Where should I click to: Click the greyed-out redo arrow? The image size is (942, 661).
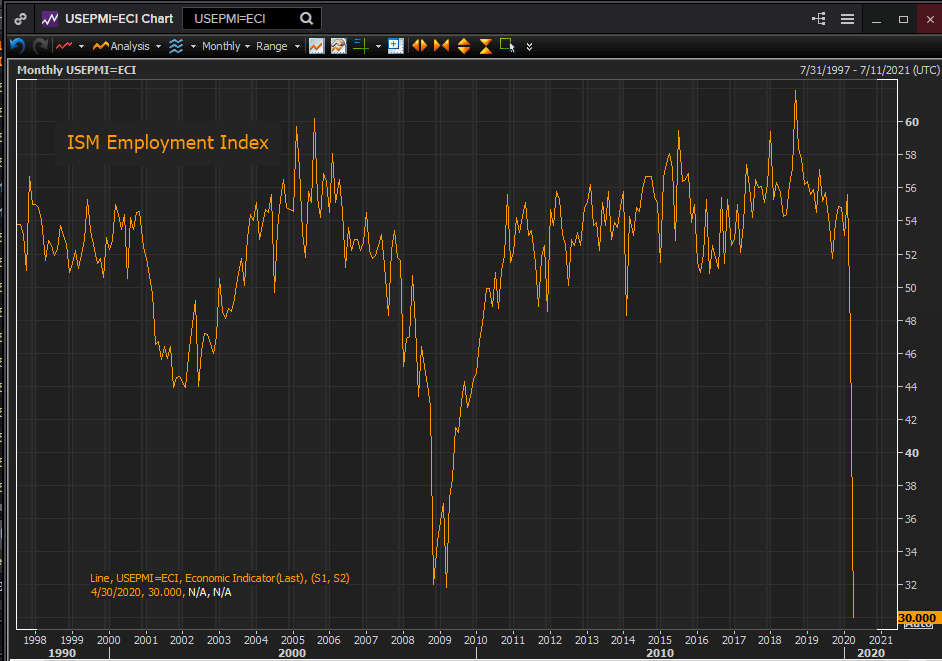click(40, 46)
